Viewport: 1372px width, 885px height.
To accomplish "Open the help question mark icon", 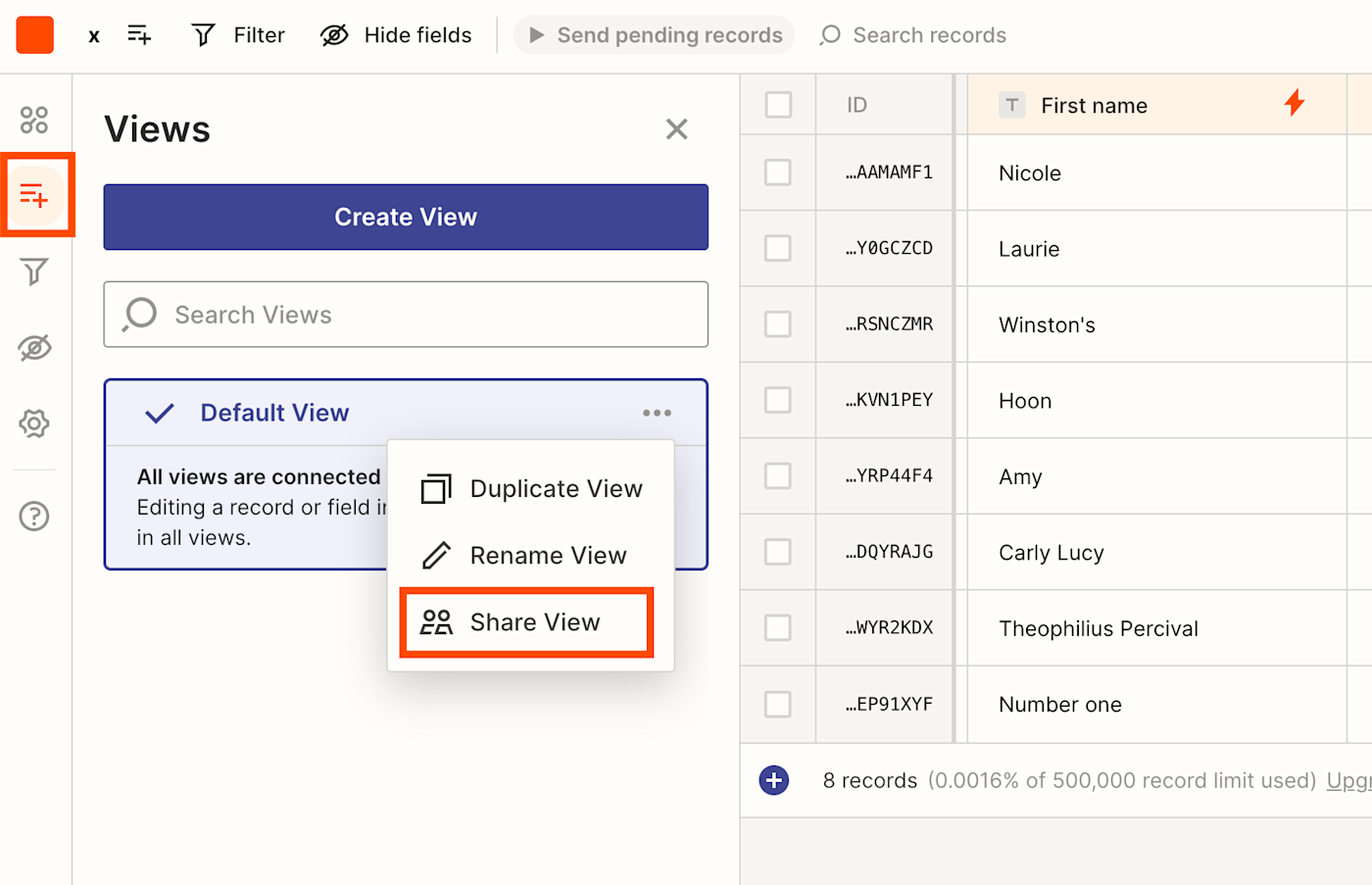I will [34, 516].
